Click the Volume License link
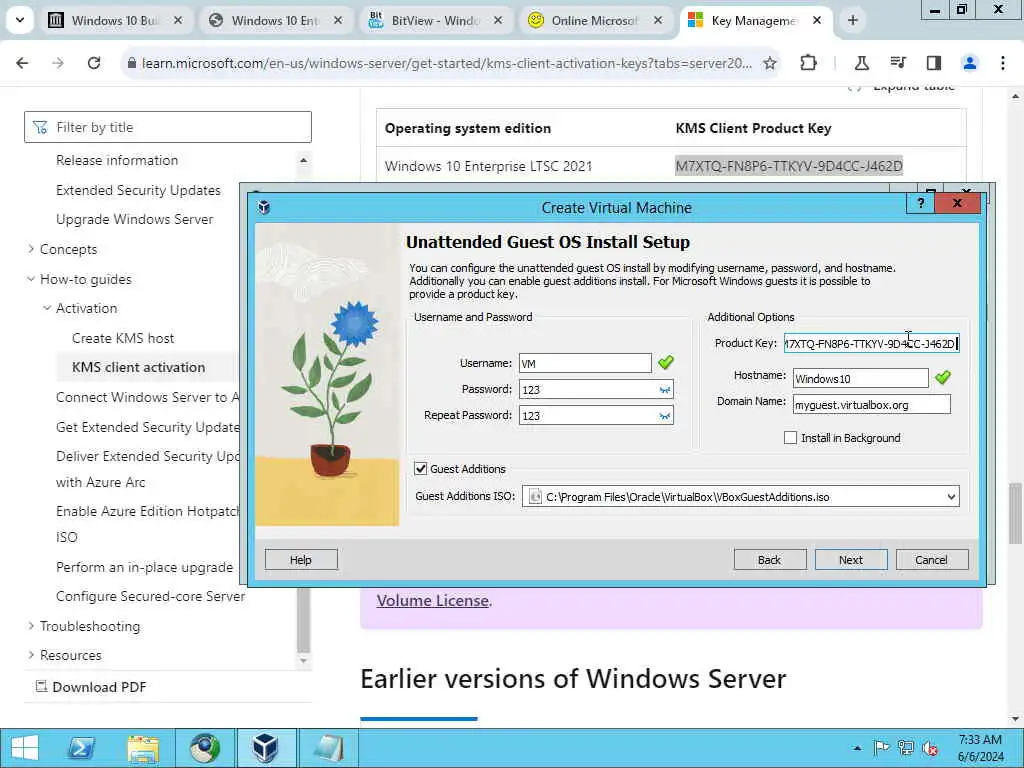The image size is (1024, 768). click(x=432, y=600)
